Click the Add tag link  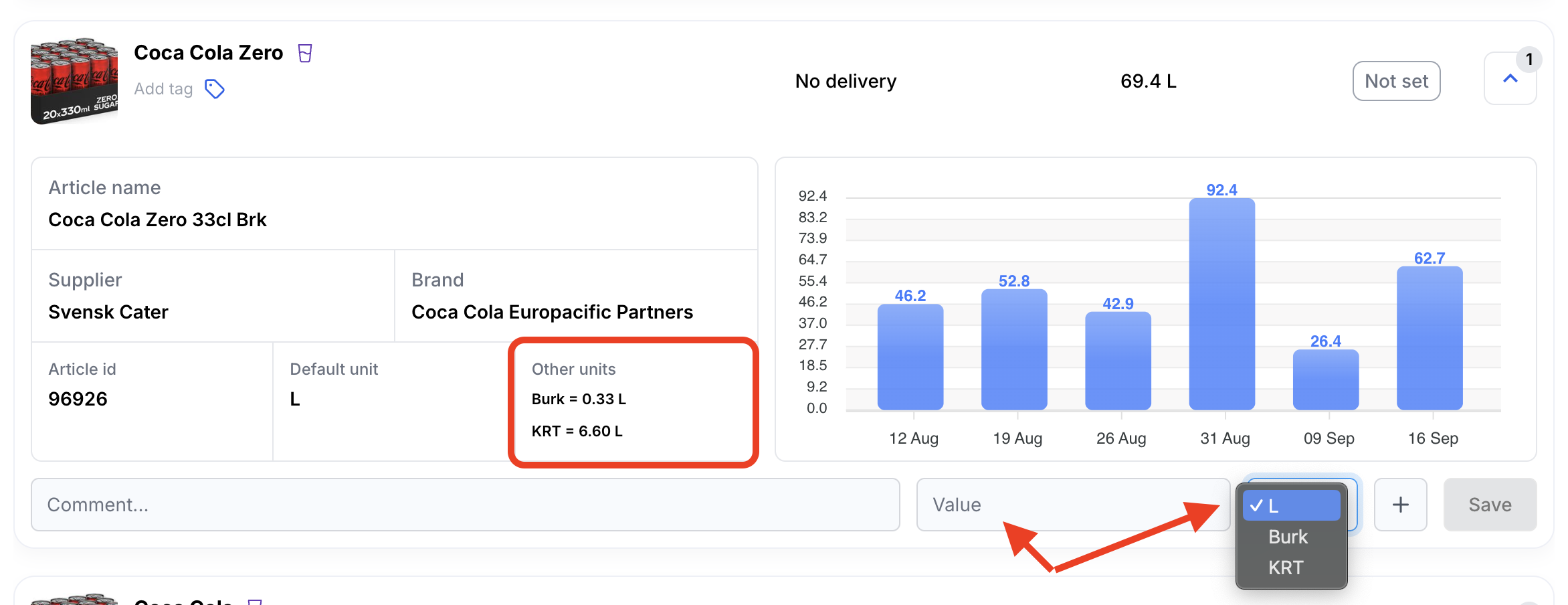(x=163, y=89)
